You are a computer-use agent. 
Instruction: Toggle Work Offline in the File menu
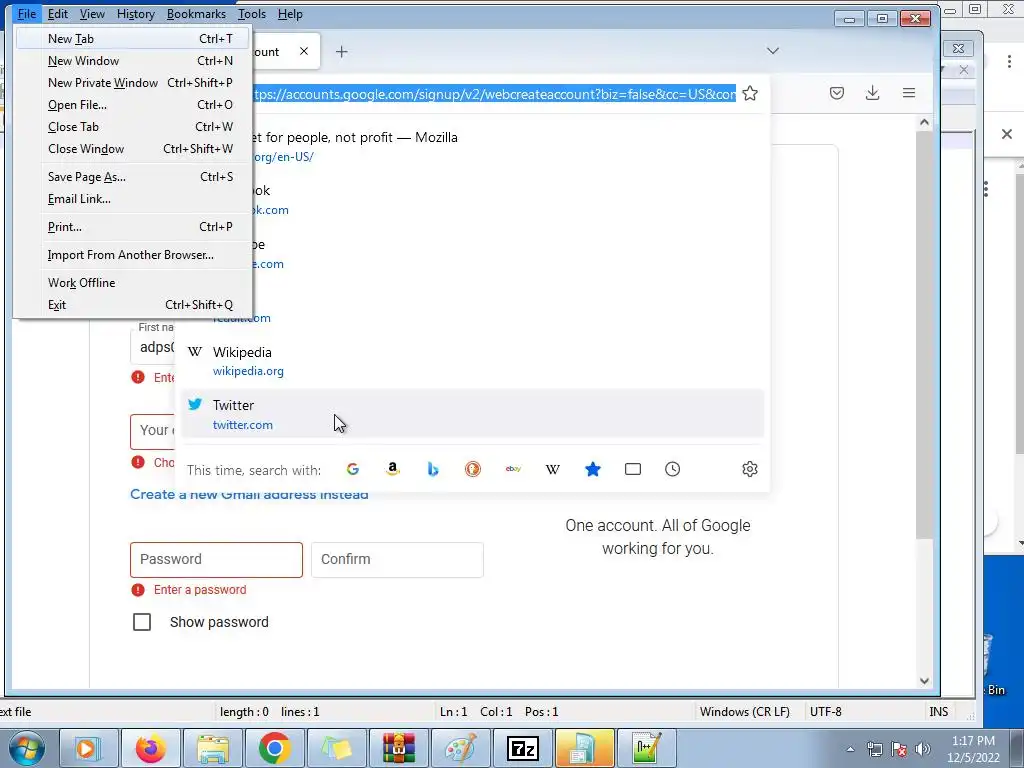coord(133,283)
